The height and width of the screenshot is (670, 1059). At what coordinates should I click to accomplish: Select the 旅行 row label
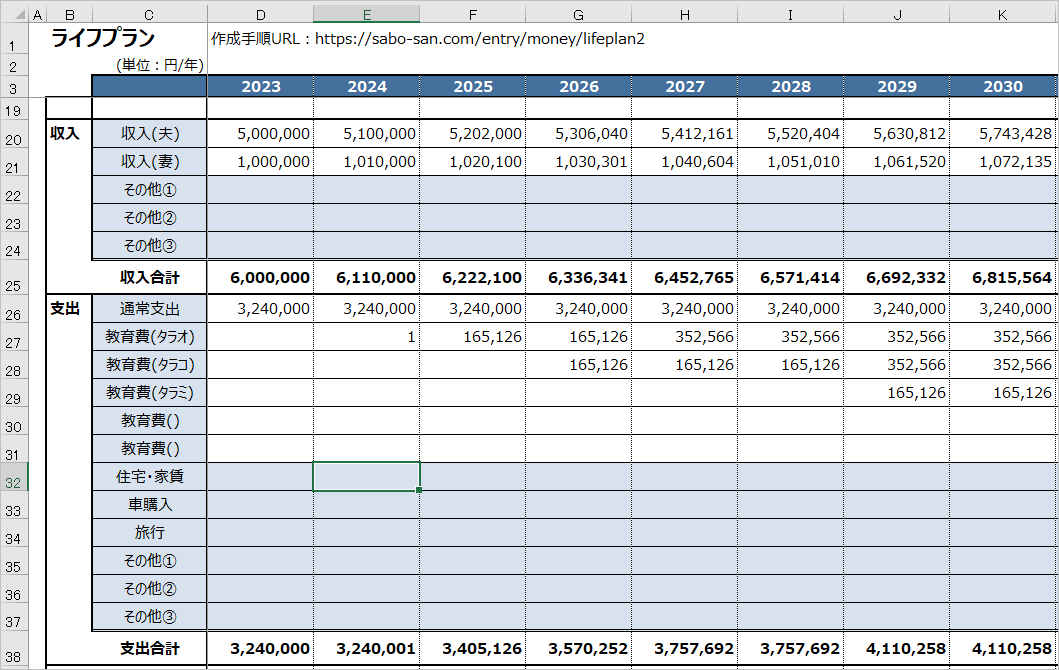pos(149,533)
